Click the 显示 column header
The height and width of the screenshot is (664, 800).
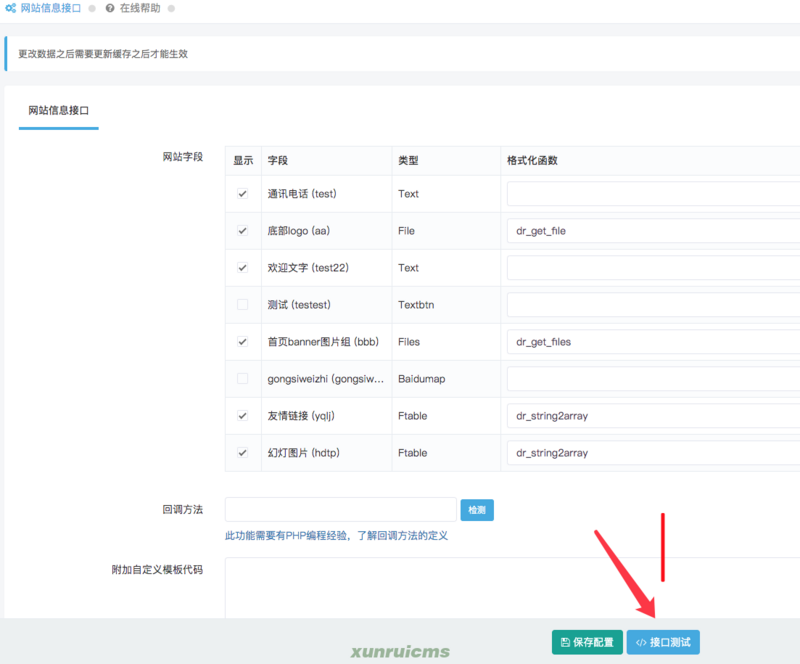243,160
